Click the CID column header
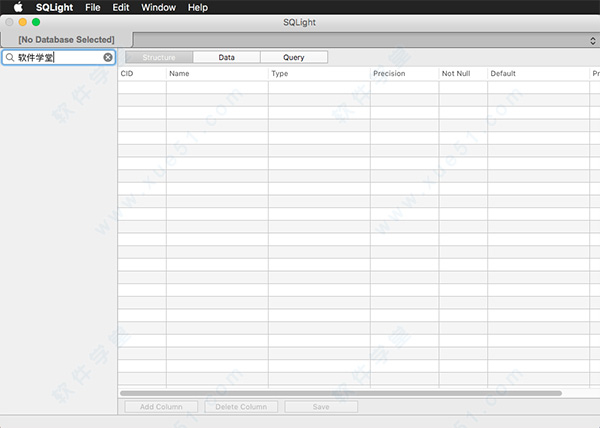This screenshot has width=600, height=428. coord(142,73)
